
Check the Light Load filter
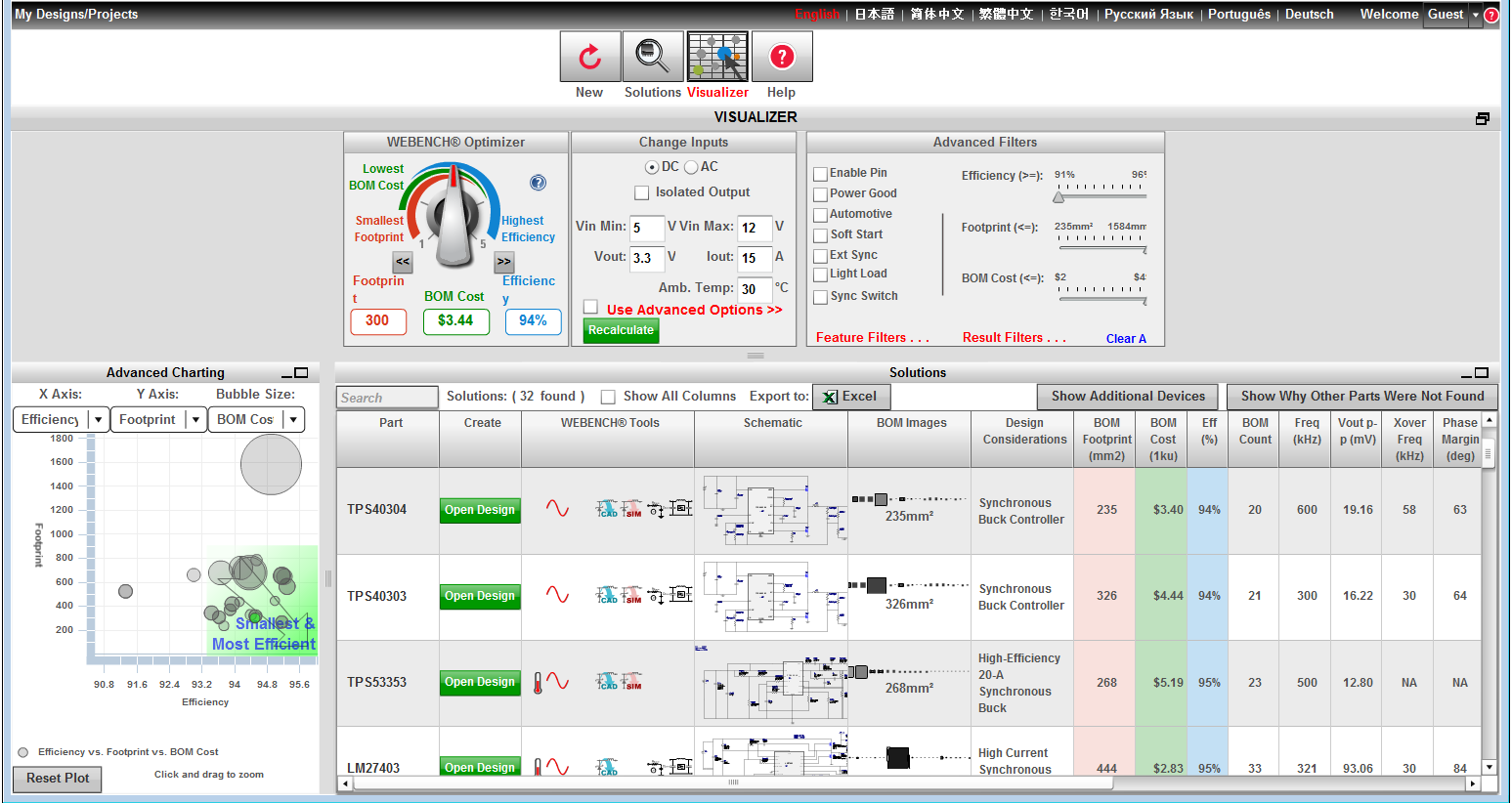coord(821,275)
